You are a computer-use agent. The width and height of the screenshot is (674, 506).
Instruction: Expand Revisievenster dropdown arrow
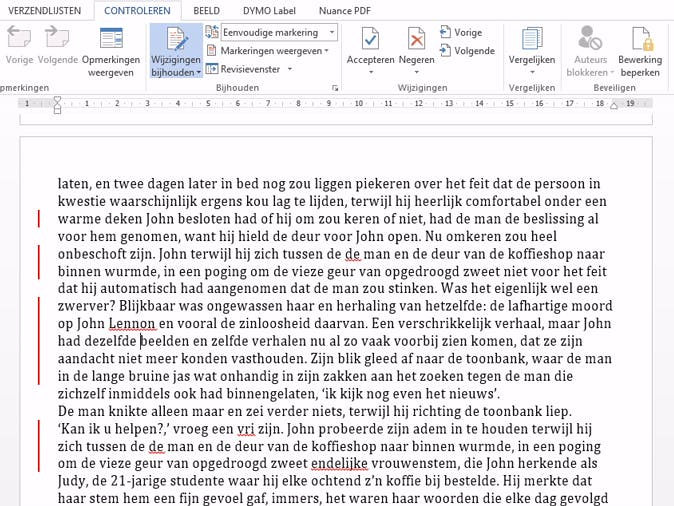(x=290, y=69)
